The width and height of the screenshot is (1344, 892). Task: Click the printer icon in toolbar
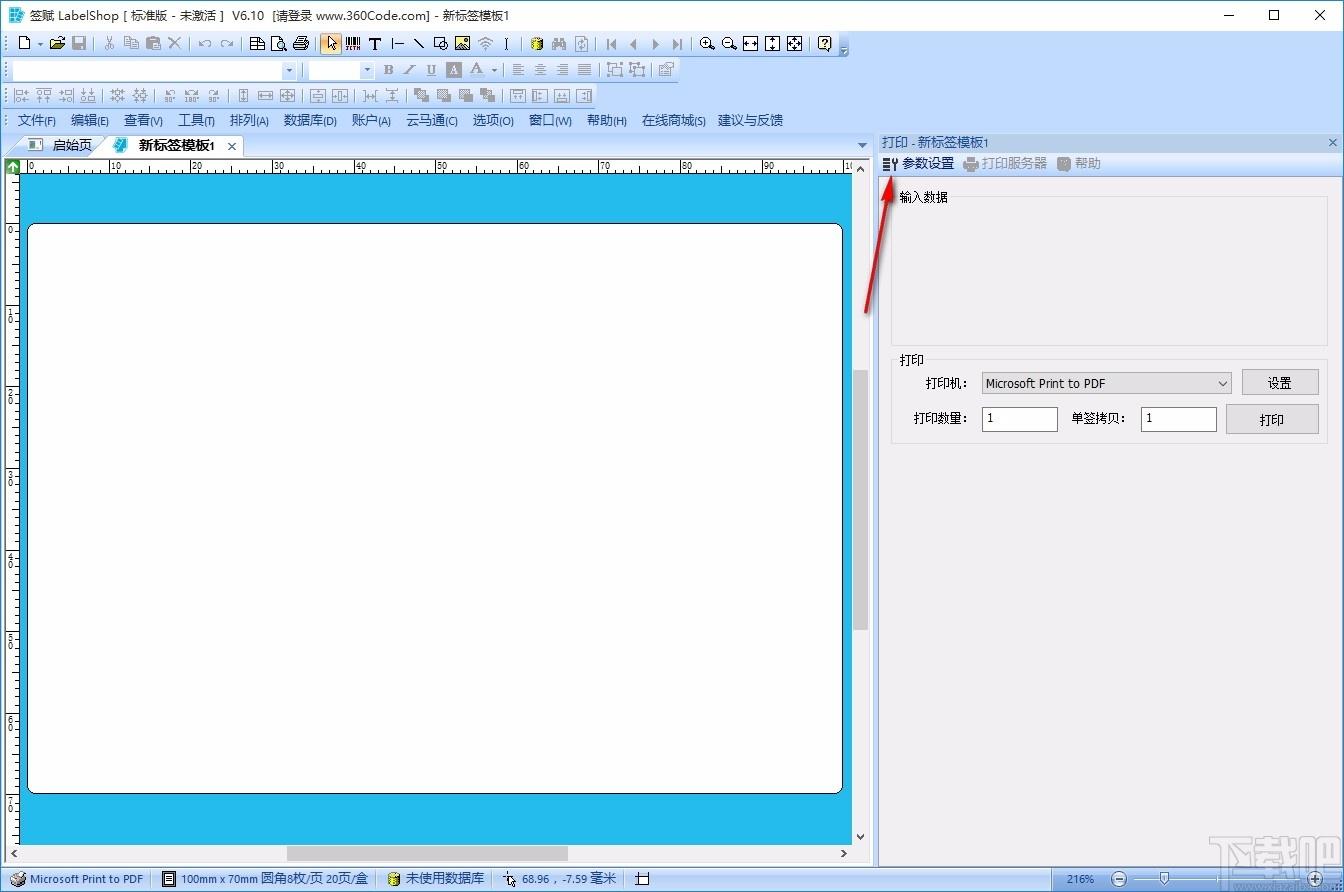[301, 43]
